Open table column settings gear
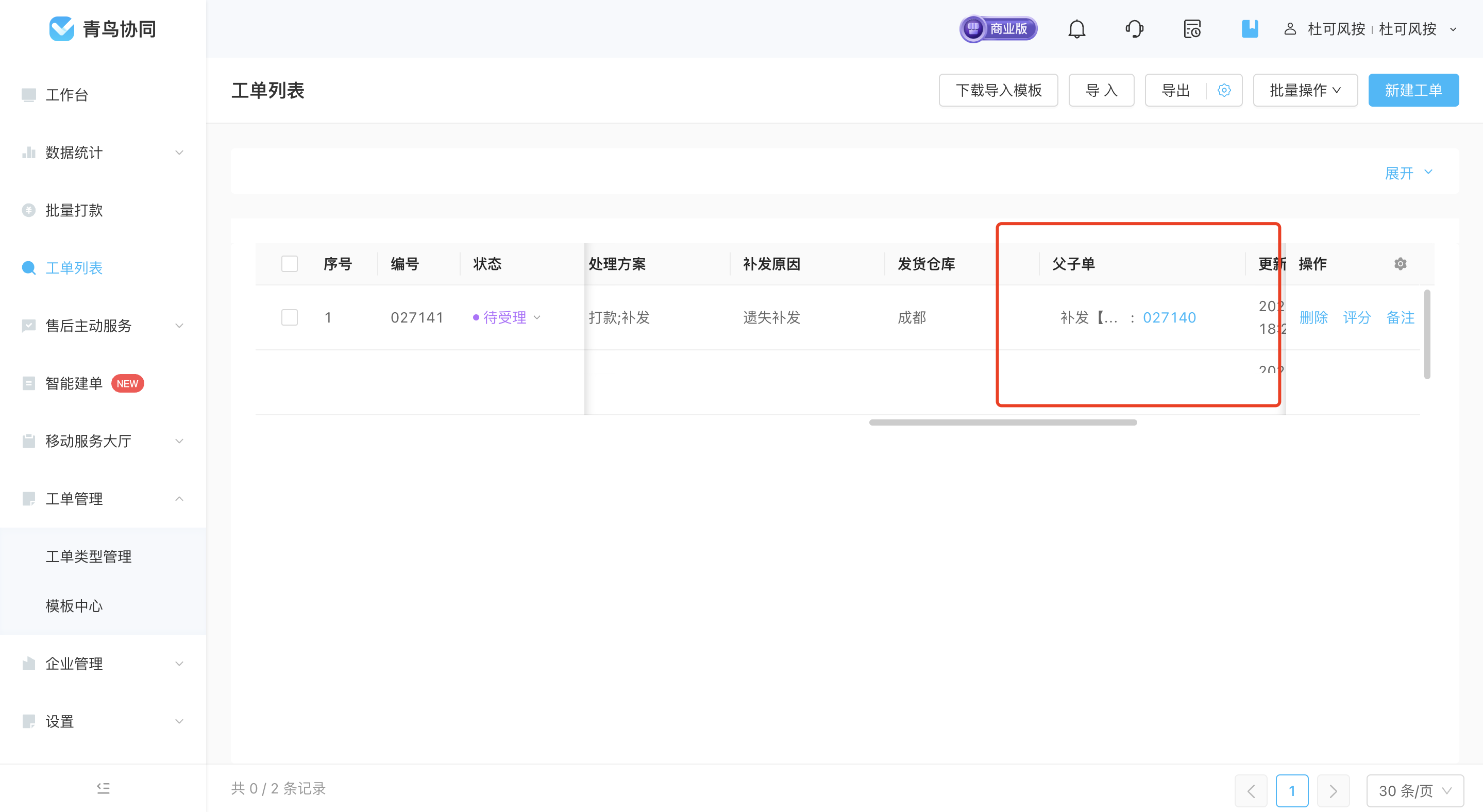This screenshot has width=1483, height=812. pyautogui.click(x=1400, y=264)
